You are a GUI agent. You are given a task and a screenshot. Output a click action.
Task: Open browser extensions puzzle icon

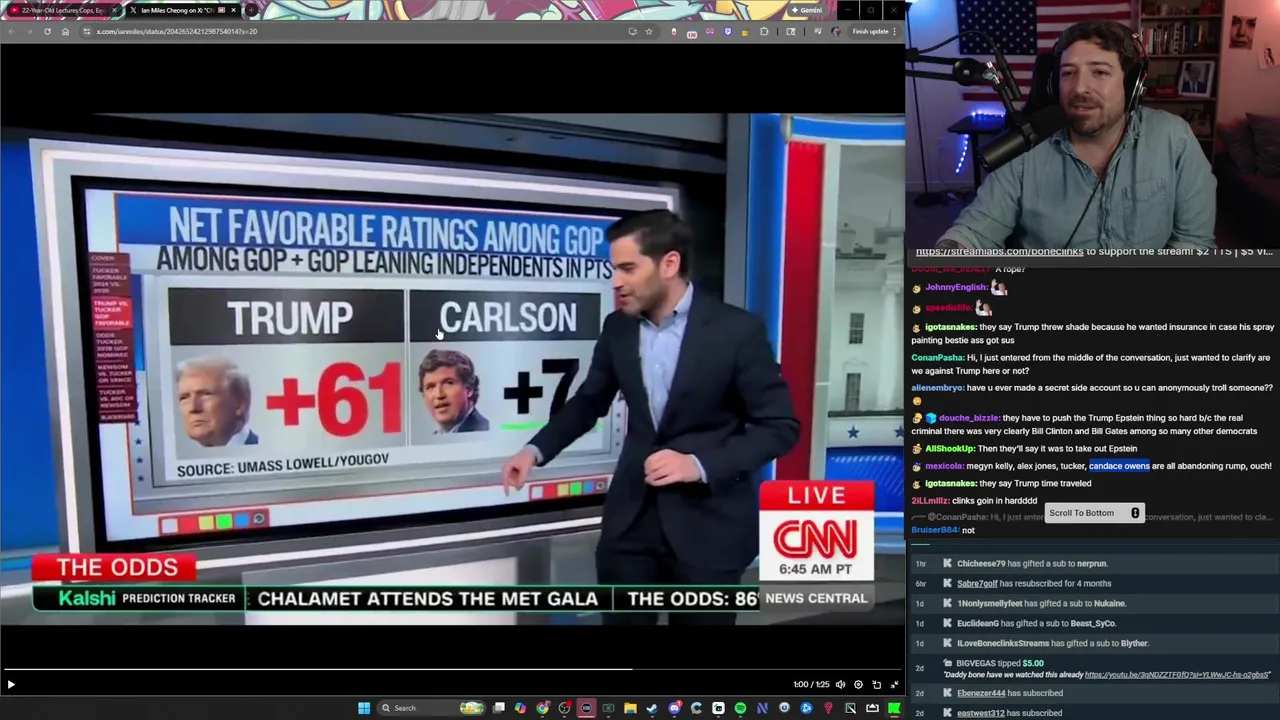(x=764, y=31)
